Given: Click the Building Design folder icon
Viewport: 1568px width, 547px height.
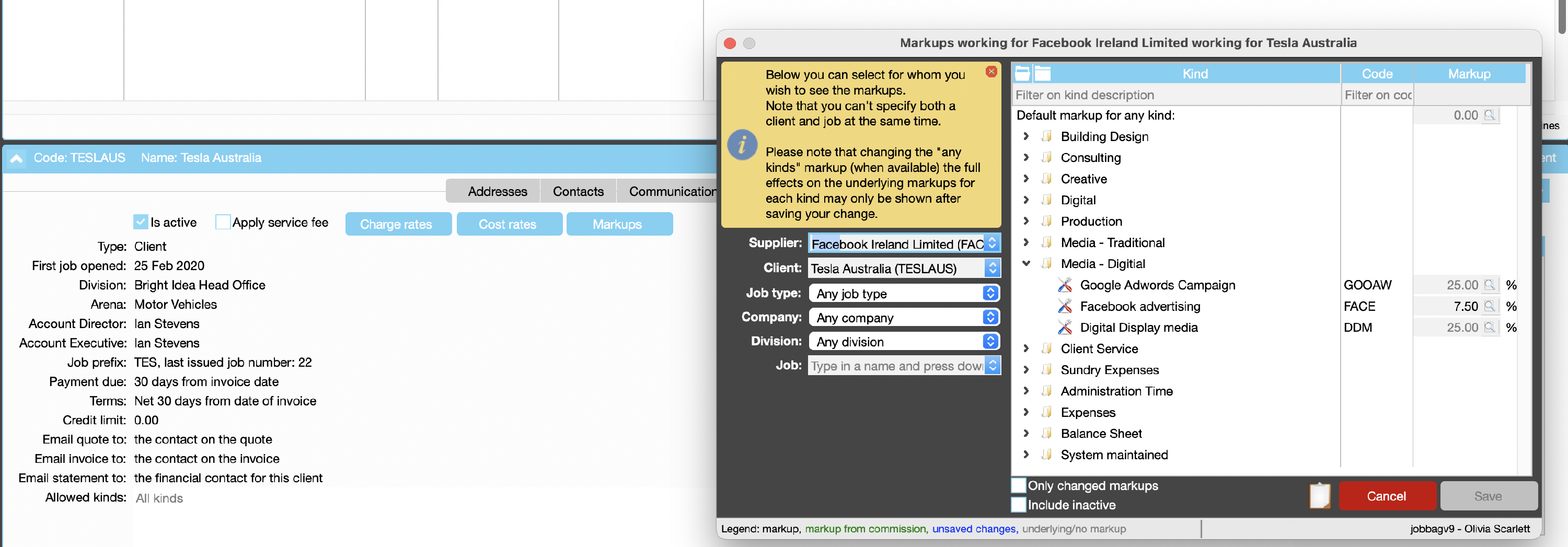Looking at the screenshot, I should [1047, 136].
